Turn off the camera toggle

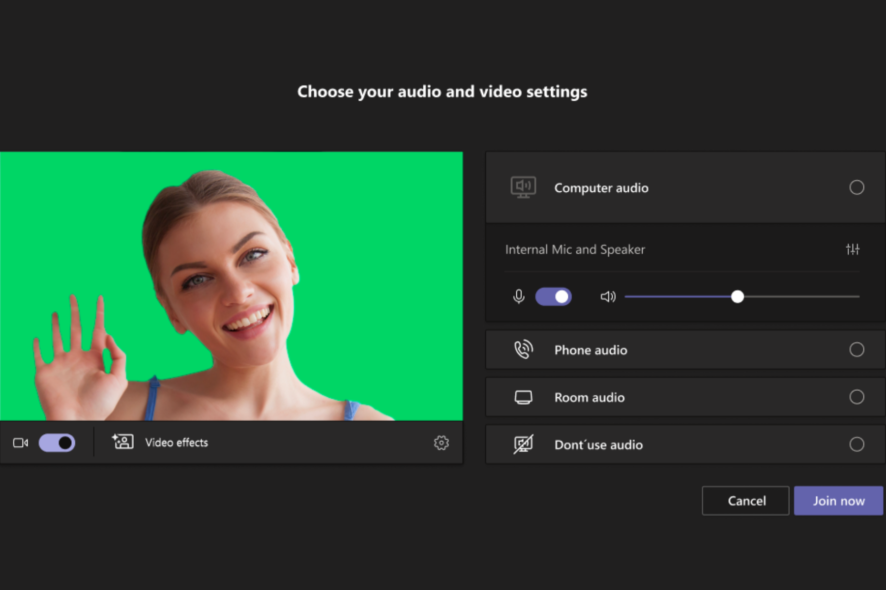57,442
